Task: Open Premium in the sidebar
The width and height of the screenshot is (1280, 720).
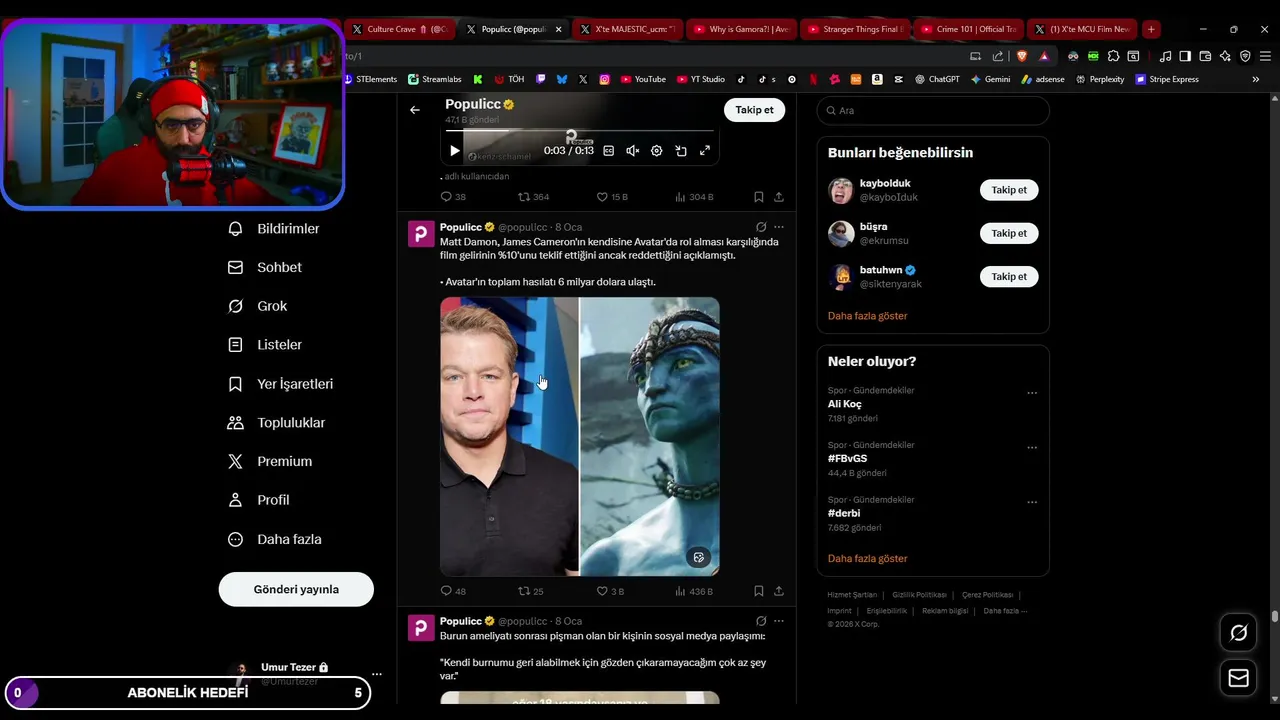Action: [270, 462]
